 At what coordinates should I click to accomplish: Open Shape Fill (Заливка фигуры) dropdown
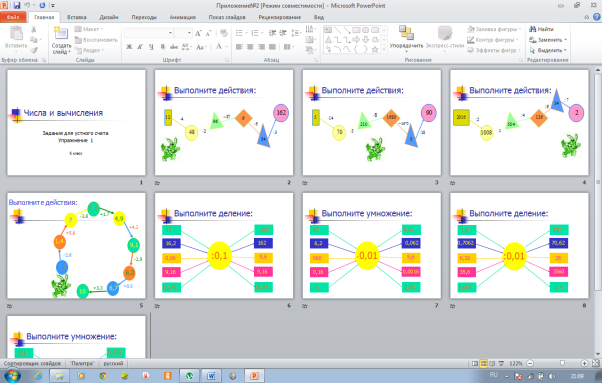(494, 29)
